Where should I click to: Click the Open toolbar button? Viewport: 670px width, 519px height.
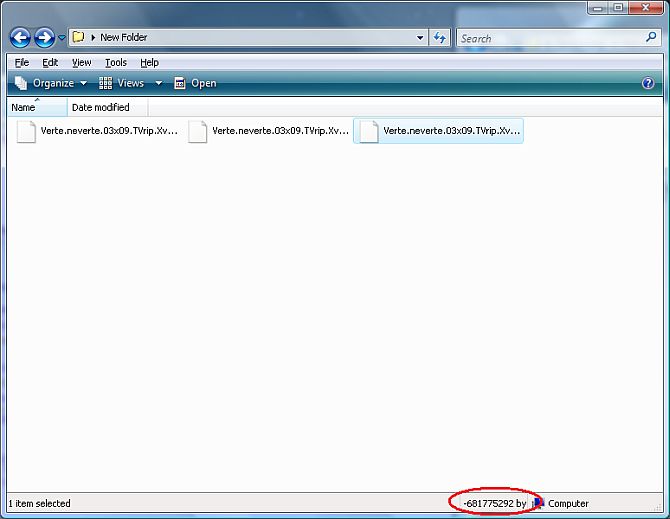click(x=195, y=83)
